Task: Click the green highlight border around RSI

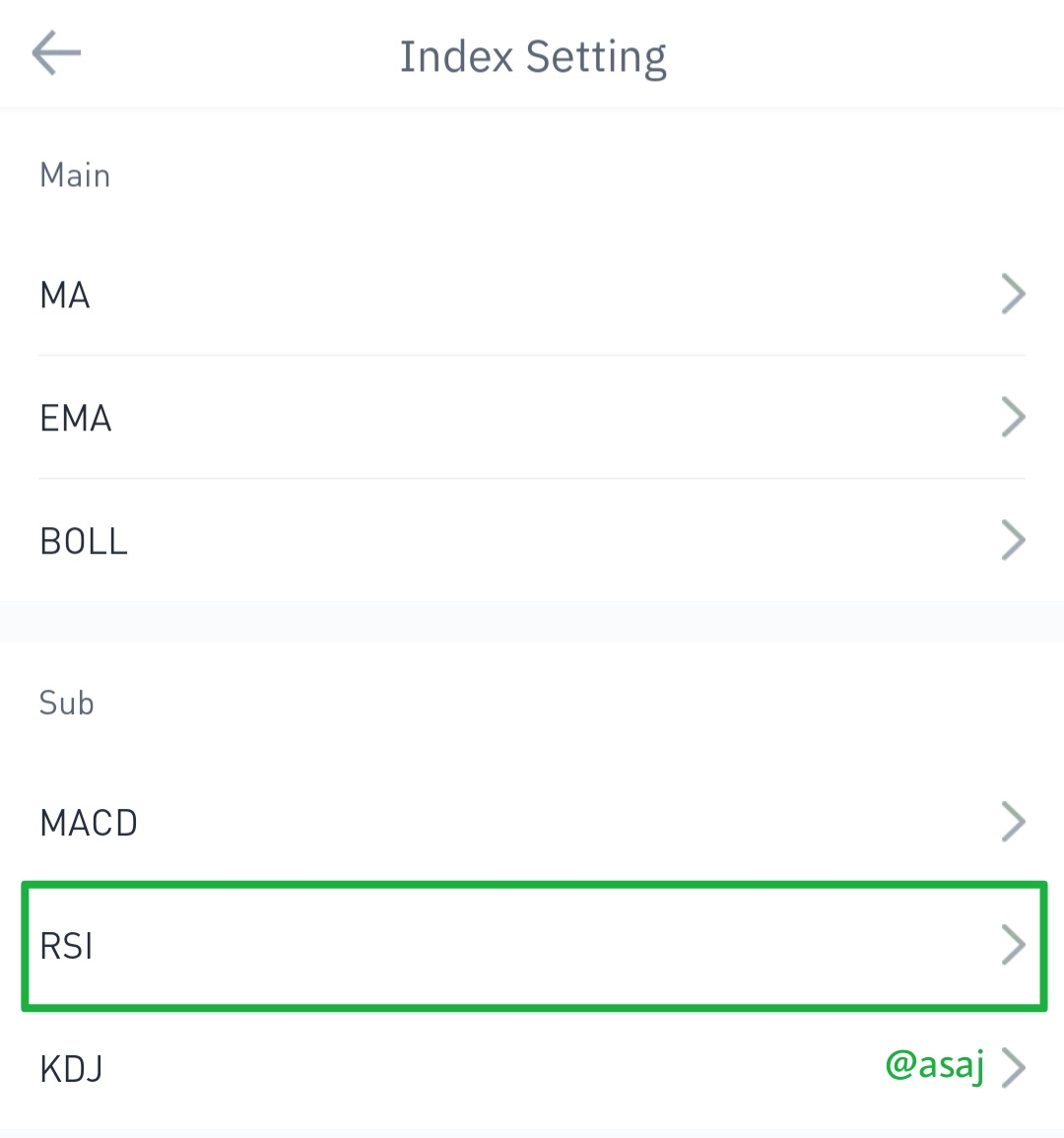Action: [534, 884]
